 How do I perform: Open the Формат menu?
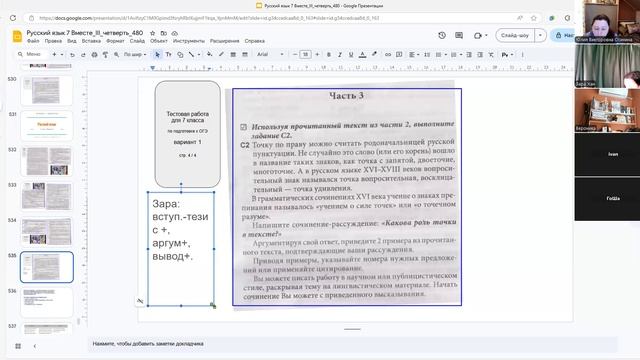tap(115, 41)
